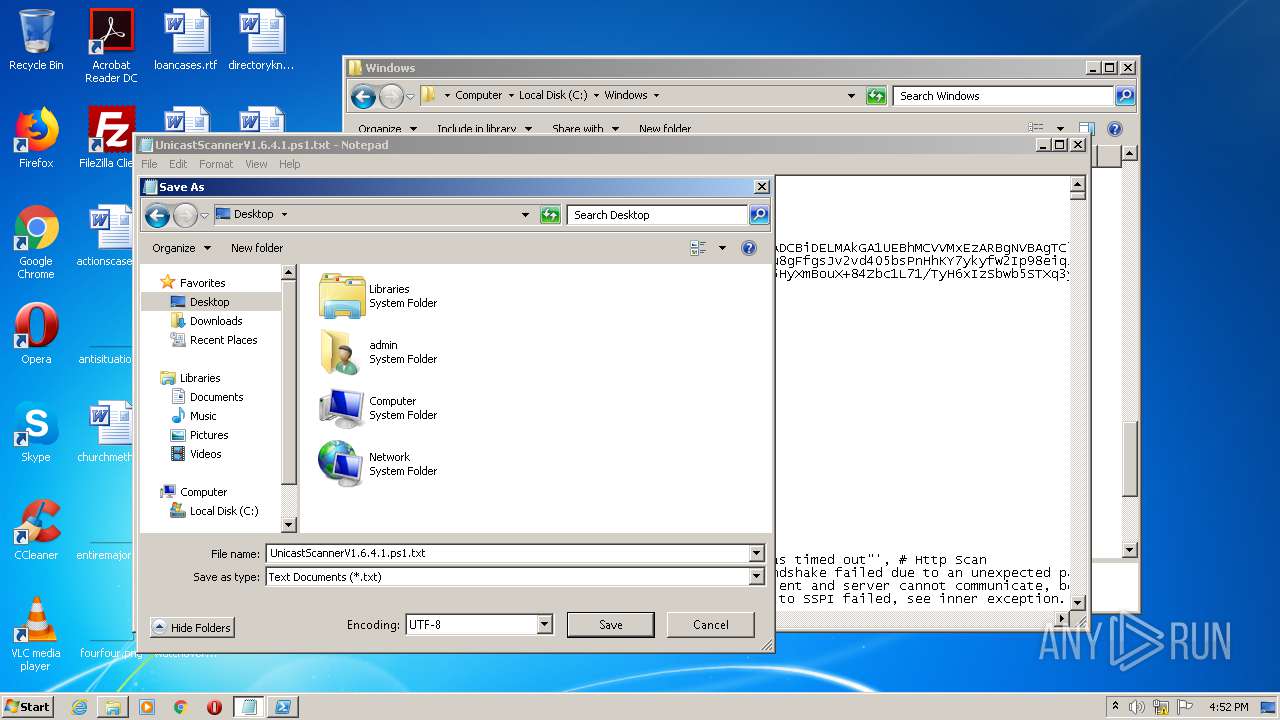Open the Recycle Bin desktop icon

click(x=36, y=40)
